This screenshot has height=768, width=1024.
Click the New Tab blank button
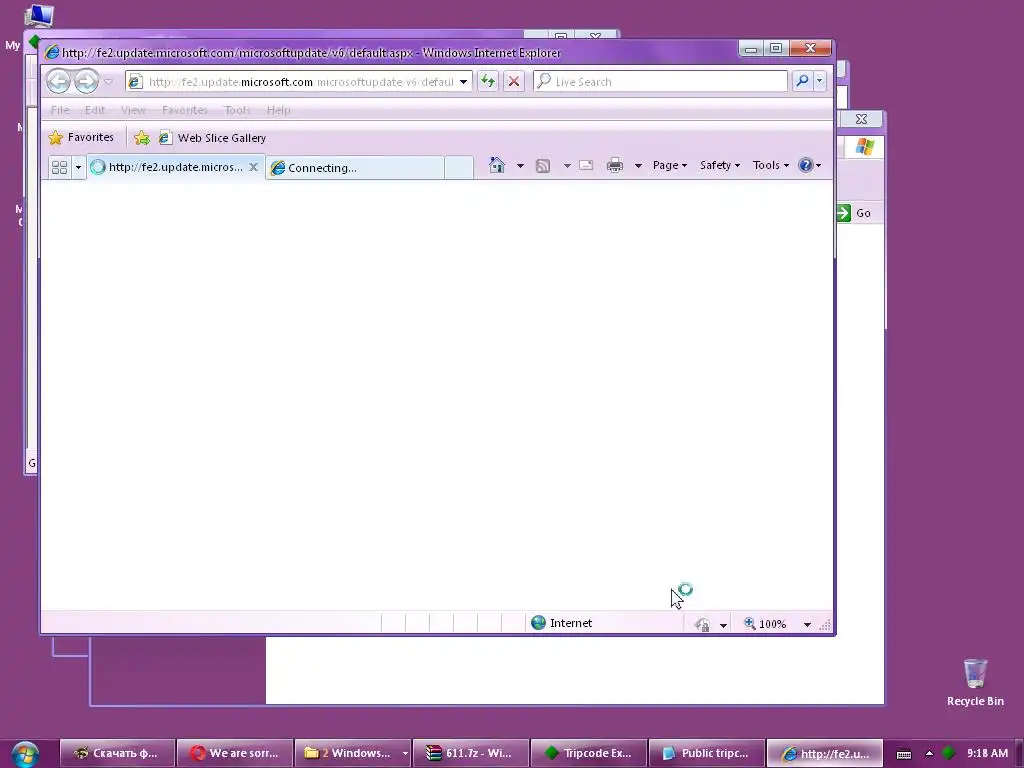(458, 168)
